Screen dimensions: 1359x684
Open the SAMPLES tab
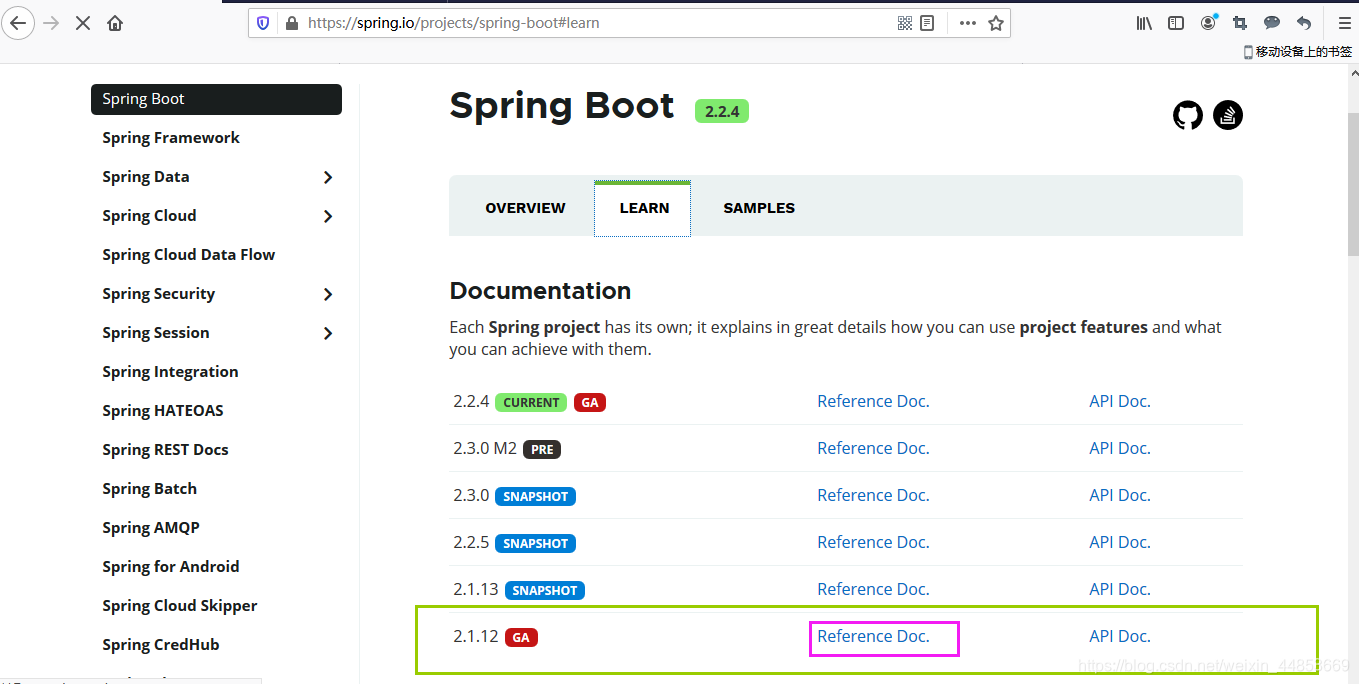[x=759, y=208]
